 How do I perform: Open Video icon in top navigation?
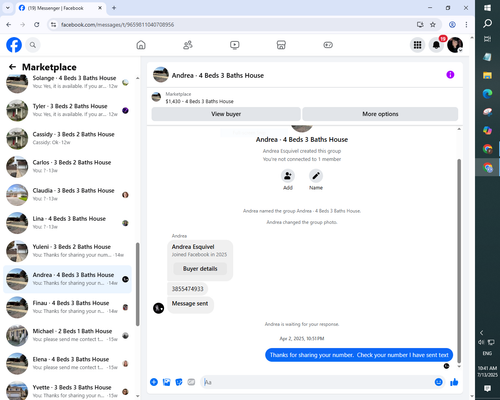235,45
